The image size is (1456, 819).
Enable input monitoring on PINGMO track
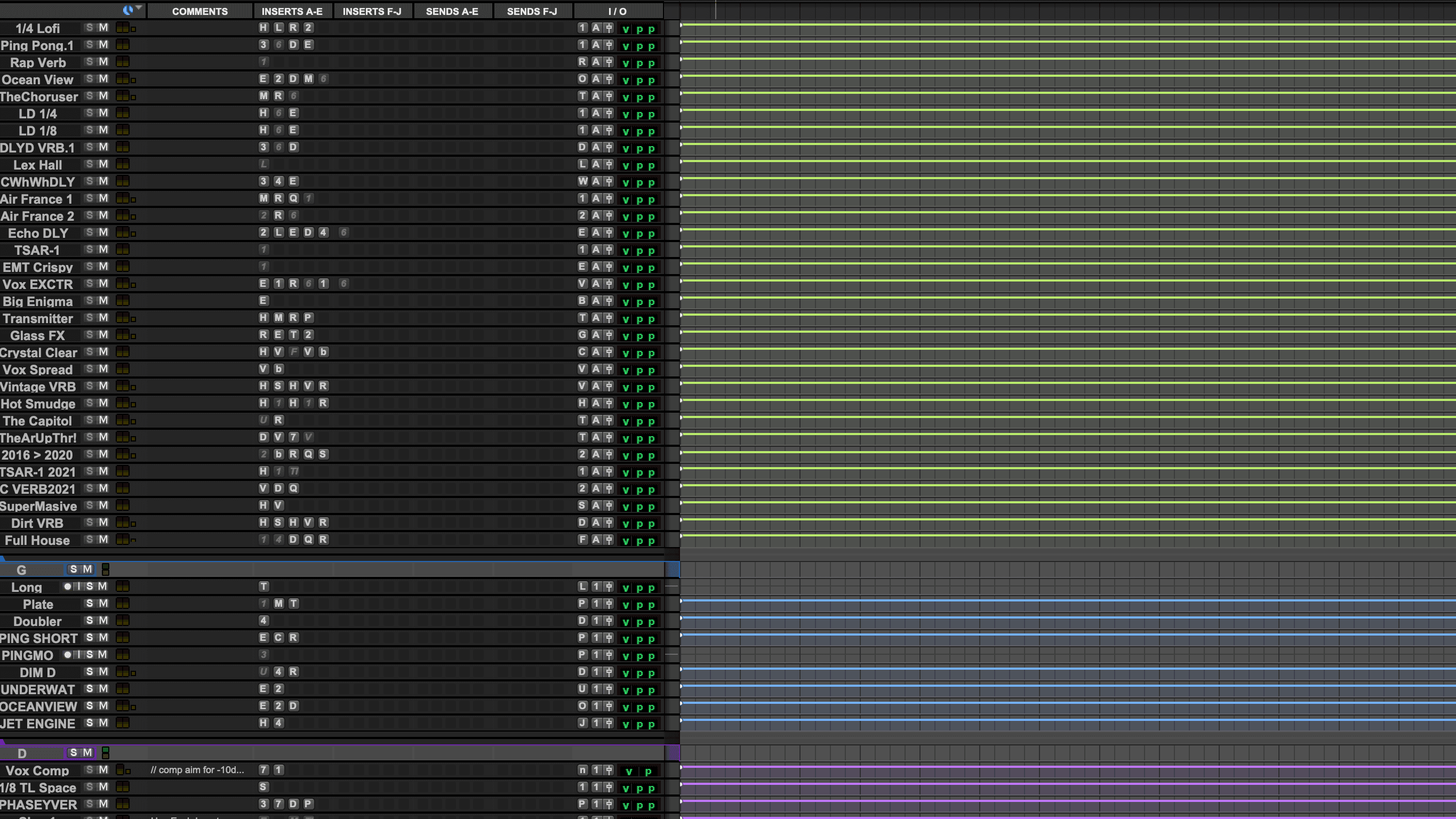pyautogui.click(x=78, y=655)
